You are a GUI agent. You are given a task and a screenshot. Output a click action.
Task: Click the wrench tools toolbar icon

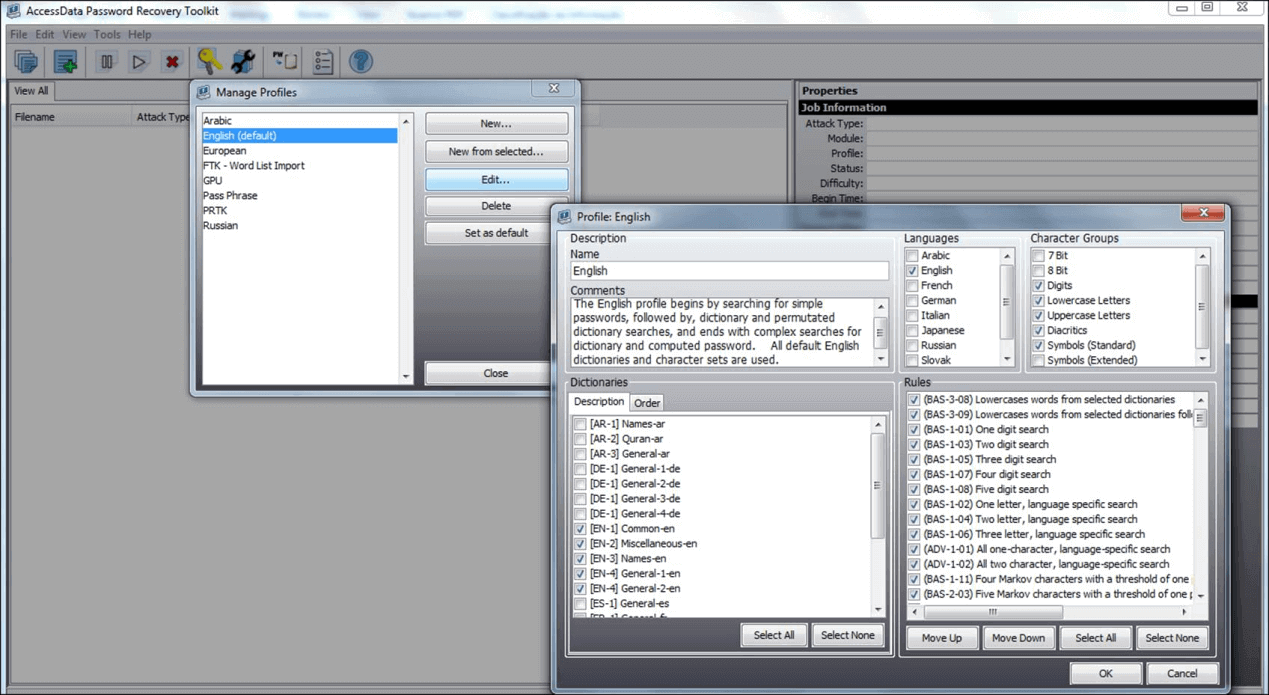tap(243, 62)
